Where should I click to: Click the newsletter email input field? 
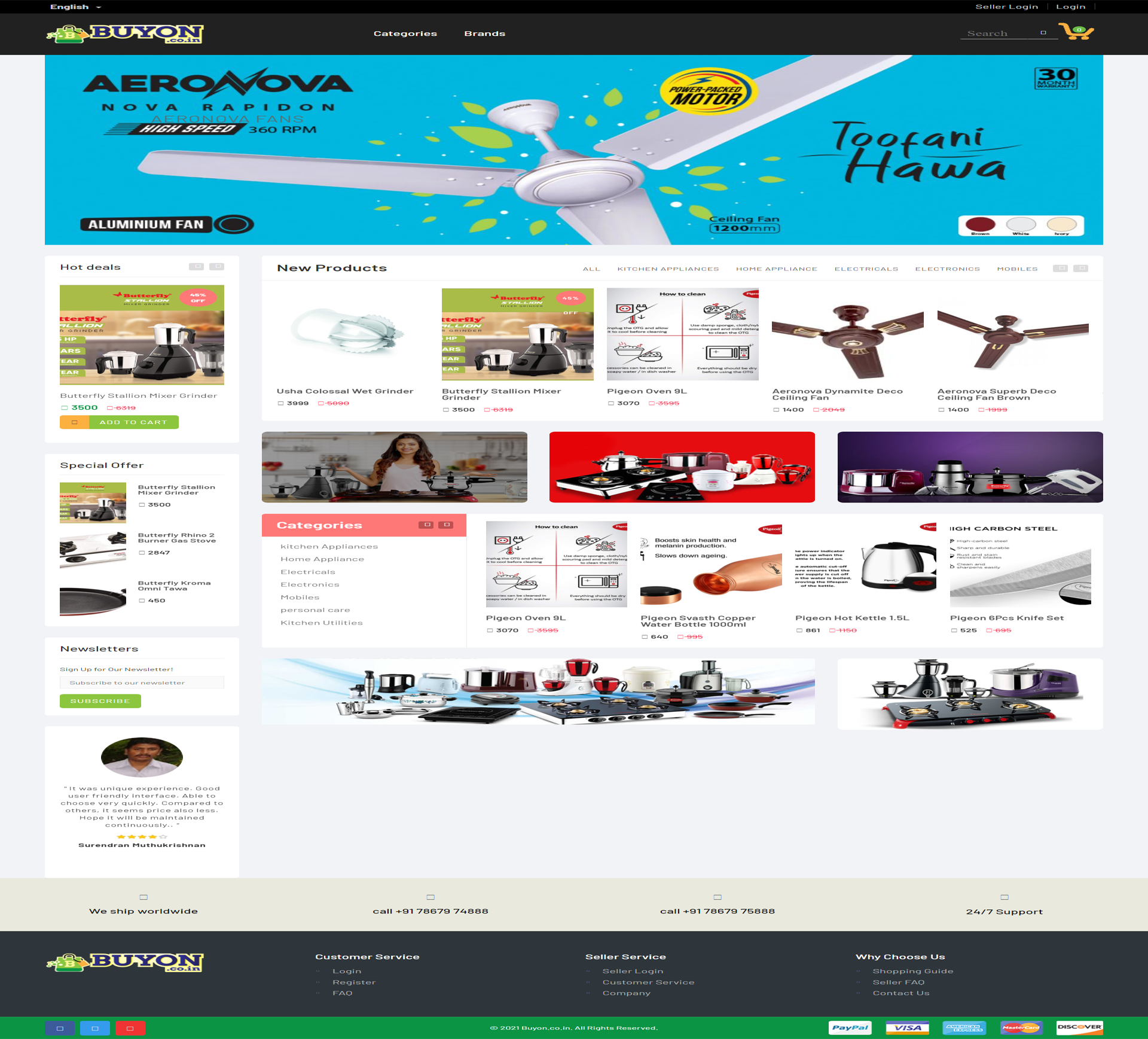142,682
